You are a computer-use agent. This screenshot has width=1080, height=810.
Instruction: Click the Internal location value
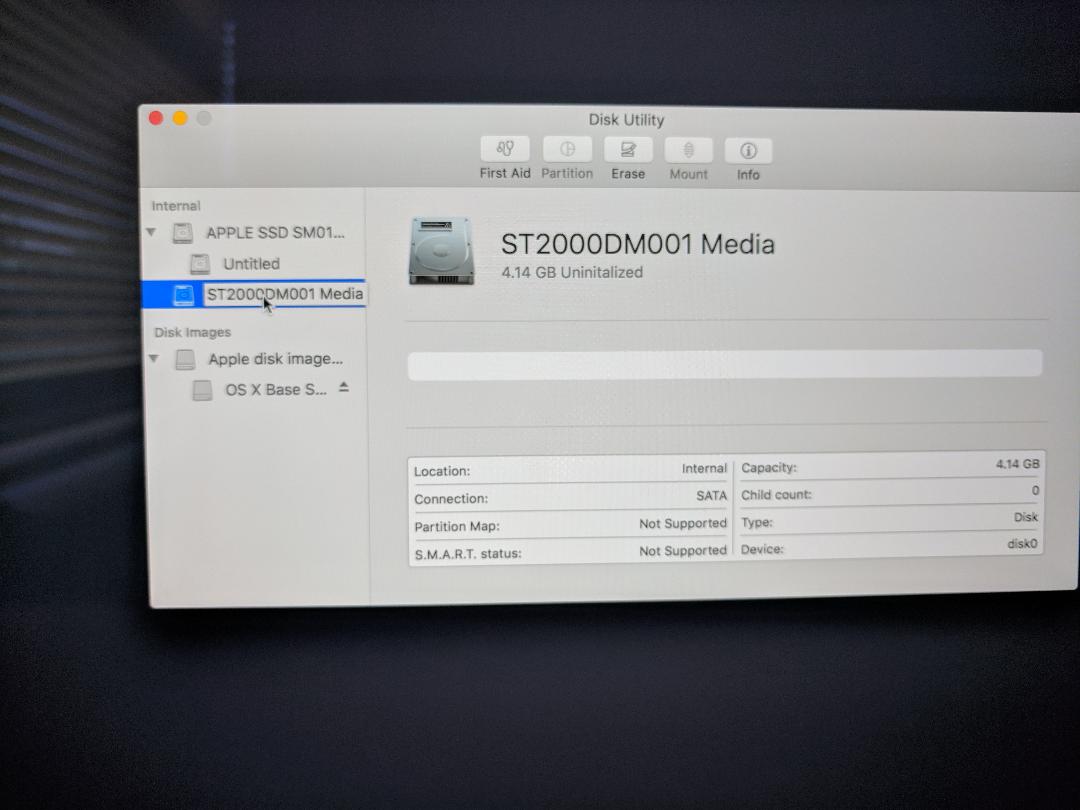coord(704,468)
